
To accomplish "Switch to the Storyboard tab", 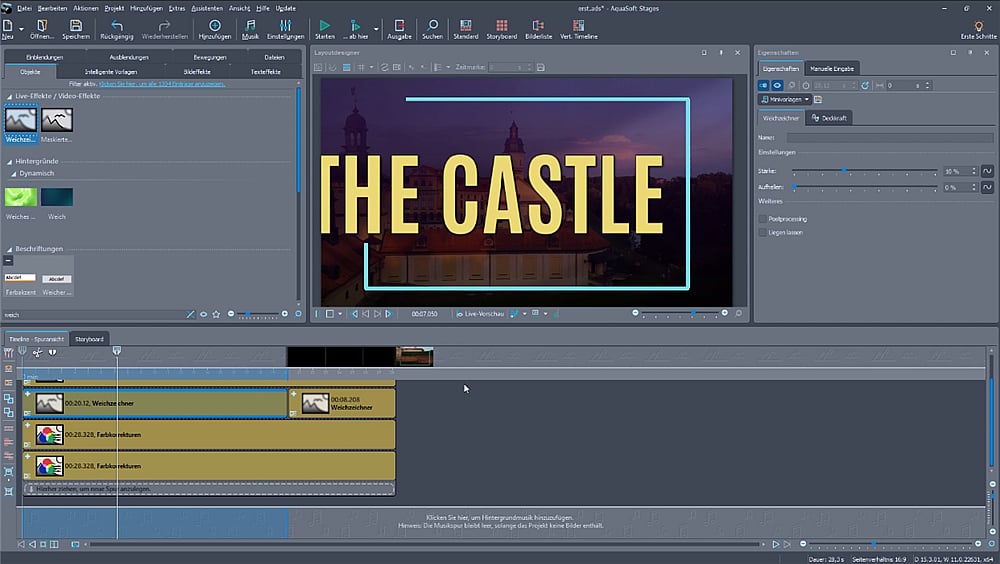I will (x=89, y=339).
